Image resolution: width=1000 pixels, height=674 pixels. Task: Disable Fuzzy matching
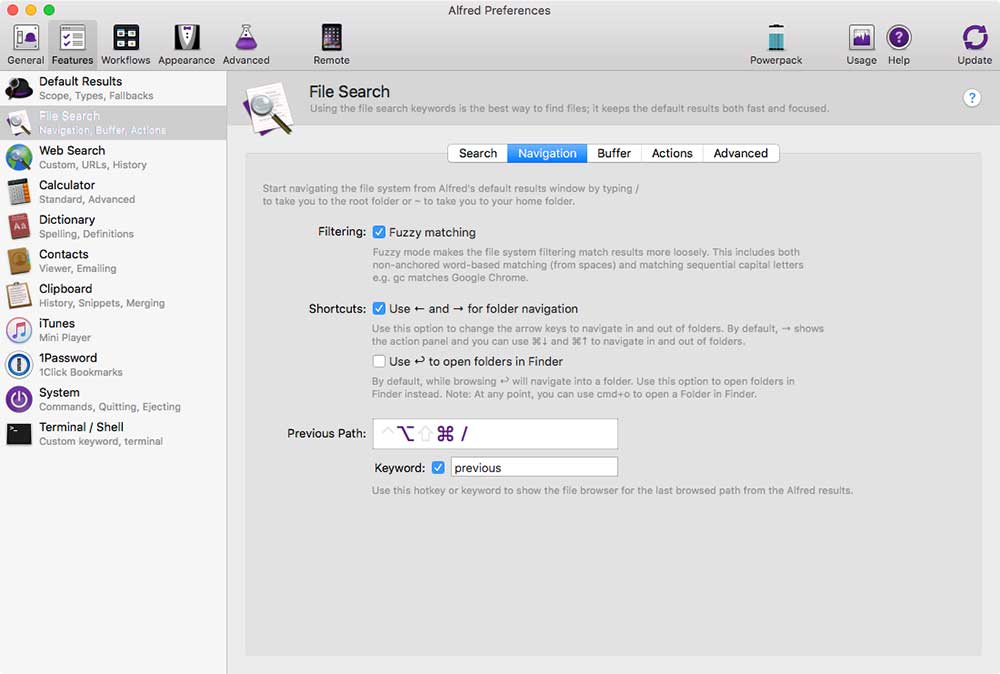(379, 232)
